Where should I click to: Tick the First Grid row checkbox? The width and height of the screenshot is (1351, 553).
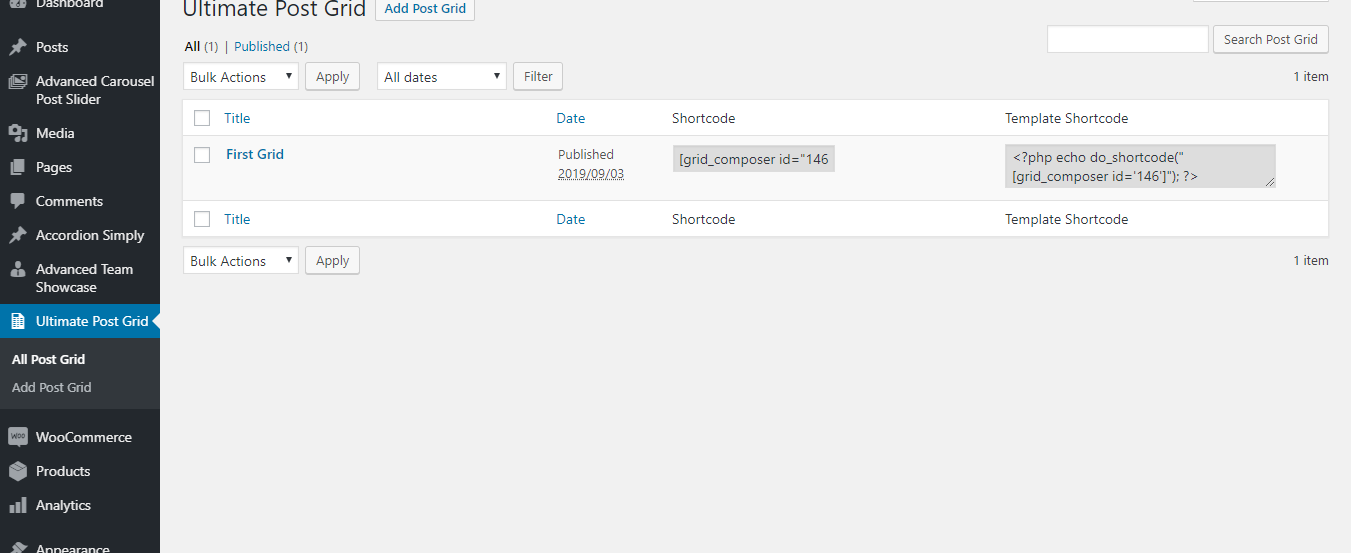tap(202, 155)
